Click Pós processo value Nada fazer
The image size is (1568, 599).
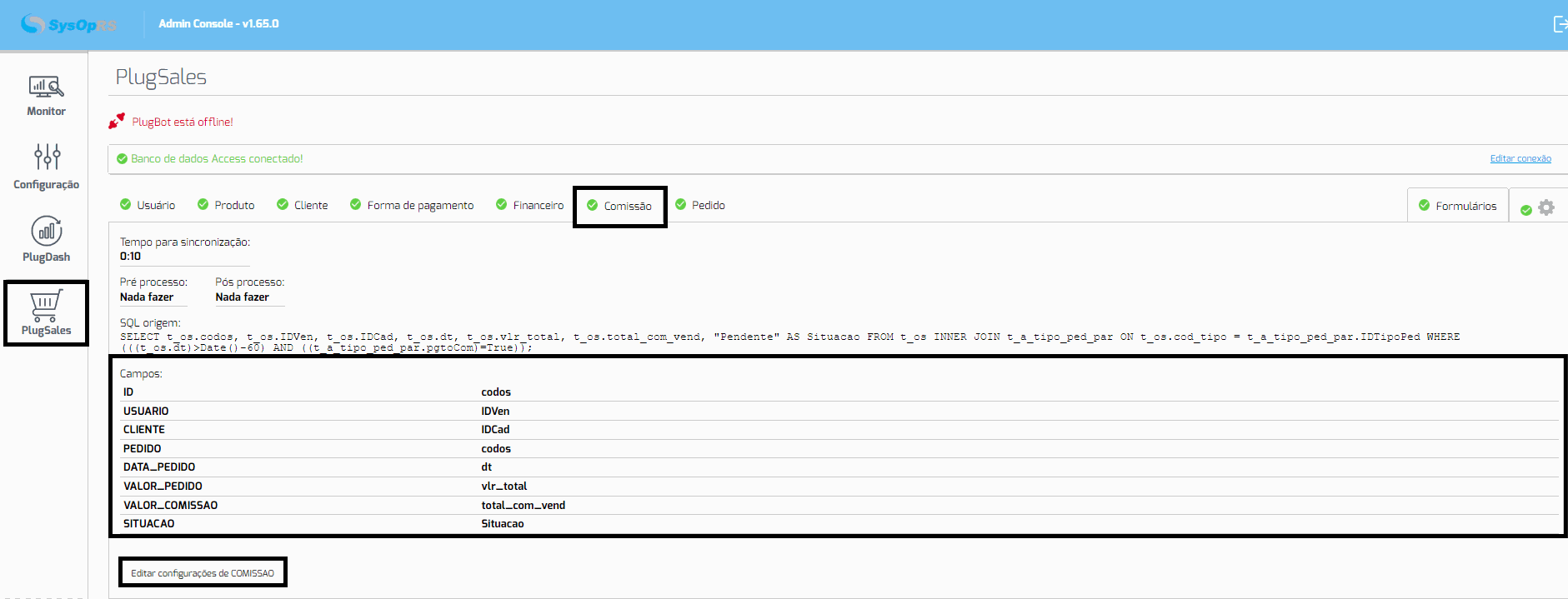coord(243,297)
